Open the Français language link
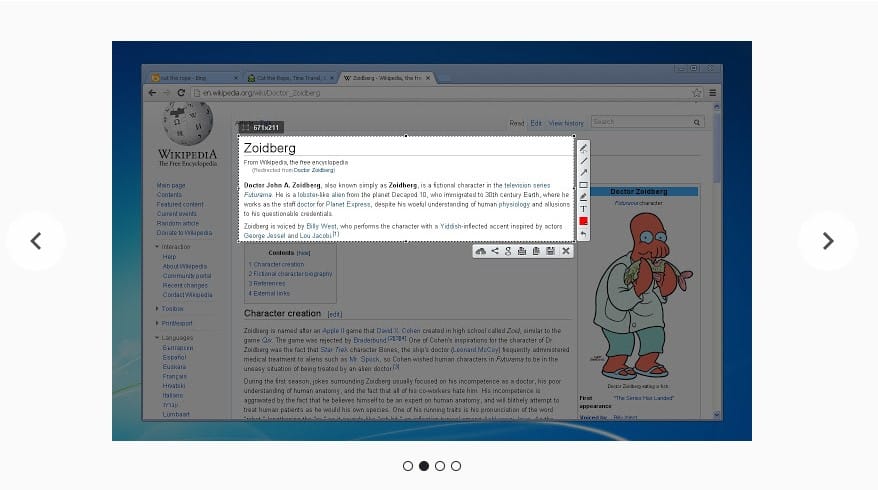Viewport: 878px width, 490px height. 175,376
